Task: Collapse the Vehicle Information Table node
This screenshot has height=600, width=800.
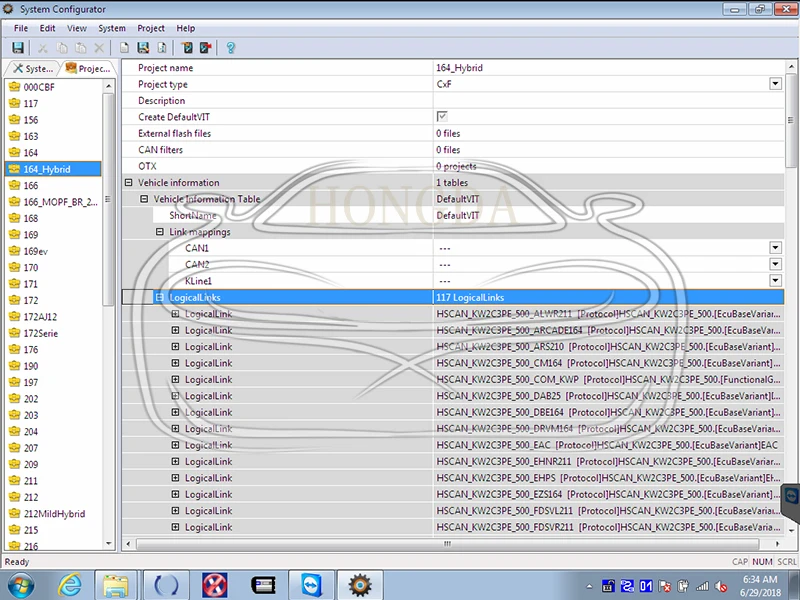Action: click(x=144, y=199)
